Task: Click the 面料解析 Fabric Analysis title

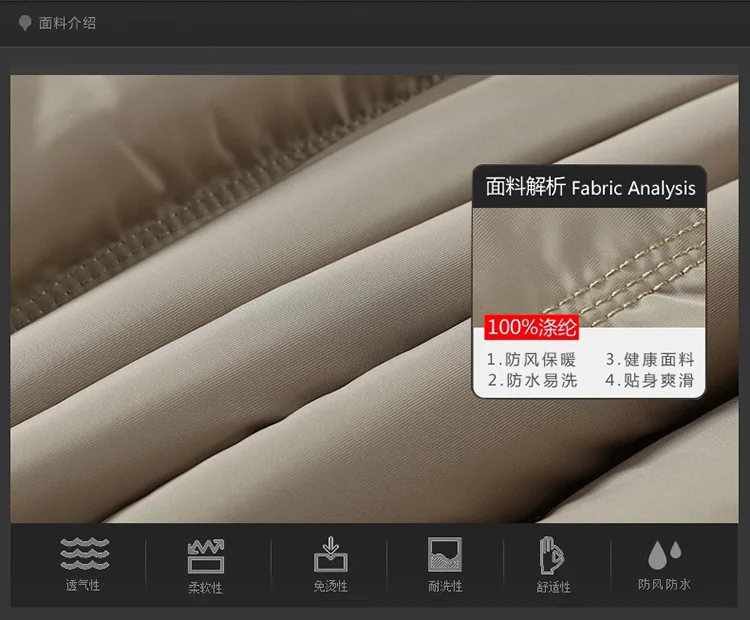Action: [590, 187]
